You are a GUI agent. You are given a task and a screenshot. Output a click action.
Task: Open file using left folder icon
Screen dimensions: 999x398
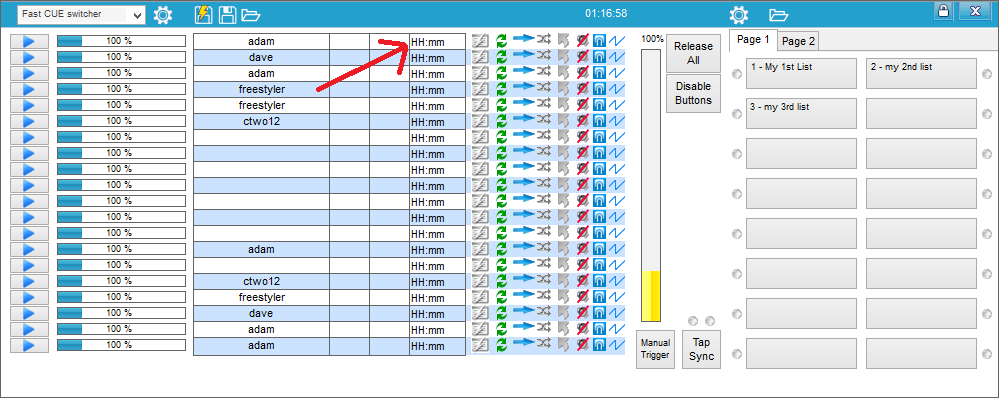[x=251, y=14]
